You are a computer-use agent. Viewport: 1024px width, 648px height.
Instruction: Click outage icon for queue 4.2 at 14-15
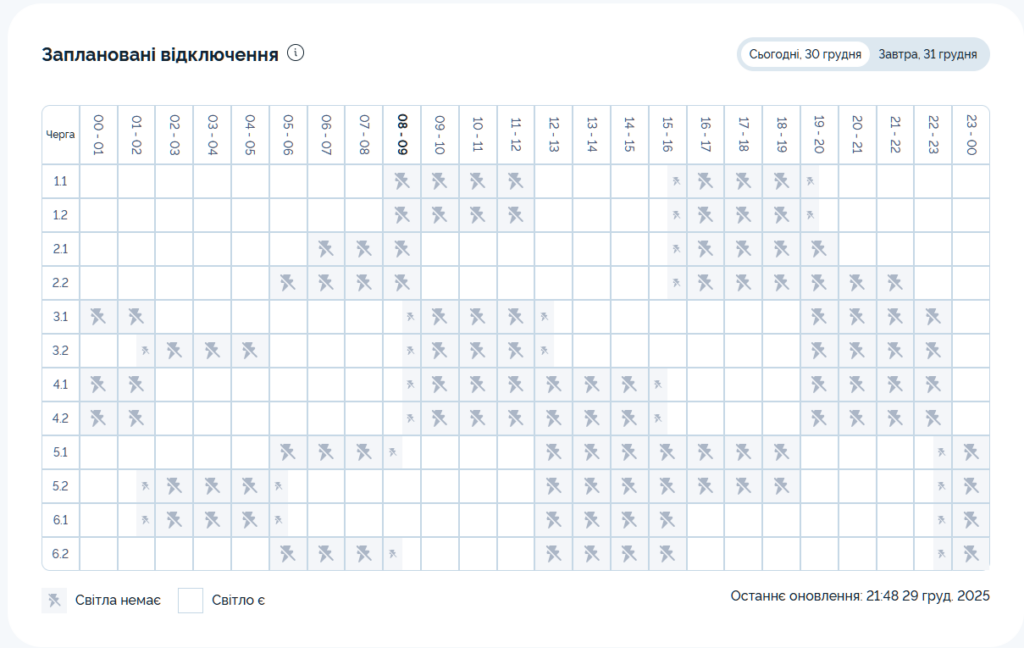click(629, 418)
